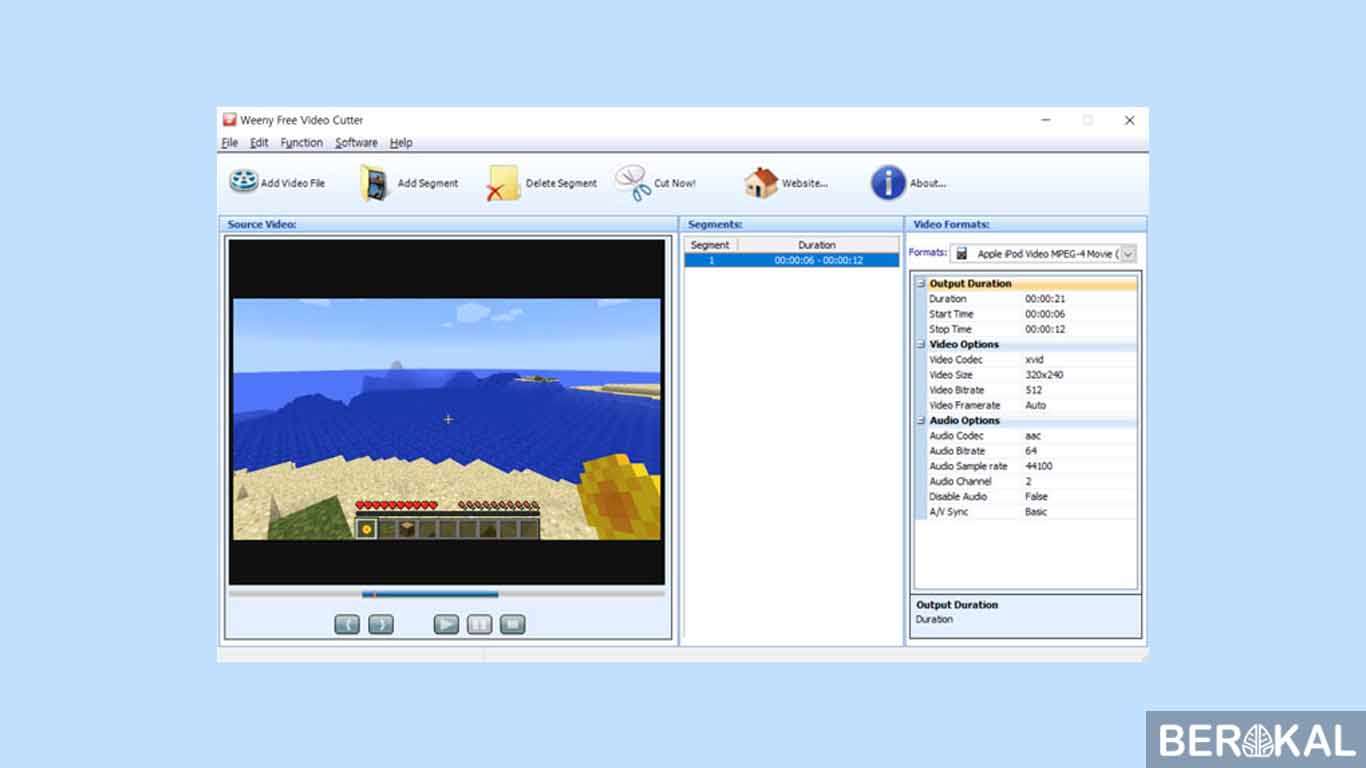Screen dimensions: 1366x768
Task: Open the Function menu
Action: [x=301, y=143]
